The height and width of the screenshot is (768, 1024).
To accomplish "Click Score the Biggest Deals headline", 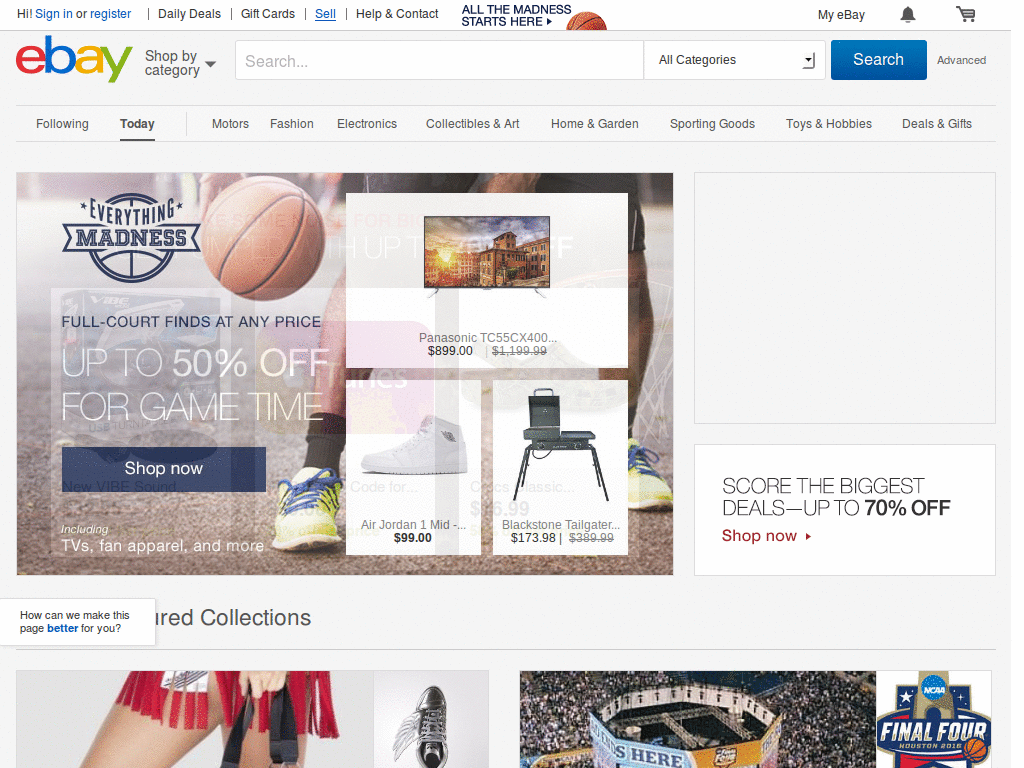I will pyautogui.click(x=836, y=497).
